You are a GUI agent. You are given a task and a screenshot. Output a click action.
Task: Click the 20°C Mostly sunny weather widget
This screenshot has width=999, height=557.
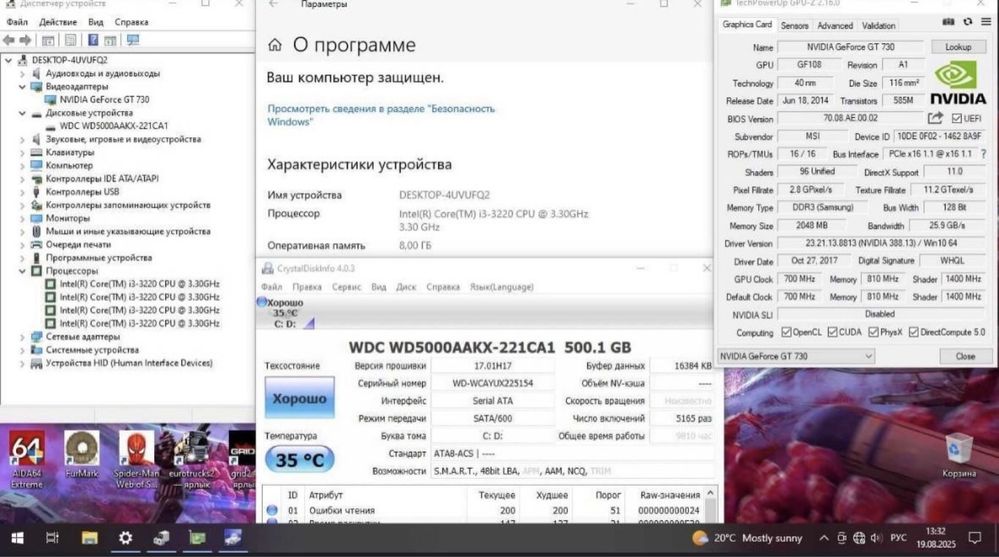747,539
